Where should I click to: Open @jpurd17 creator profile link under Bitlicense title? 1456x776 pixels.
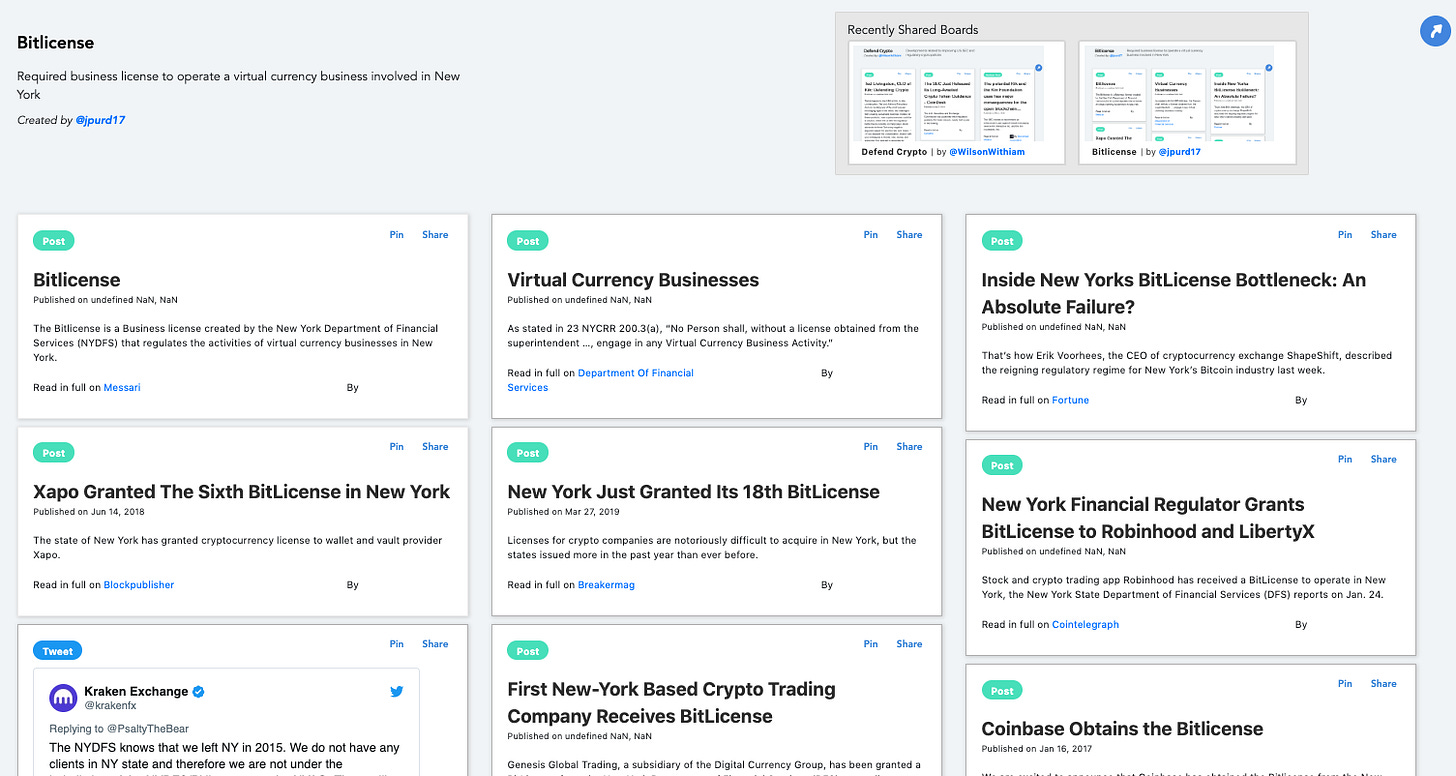coord(101,120)
